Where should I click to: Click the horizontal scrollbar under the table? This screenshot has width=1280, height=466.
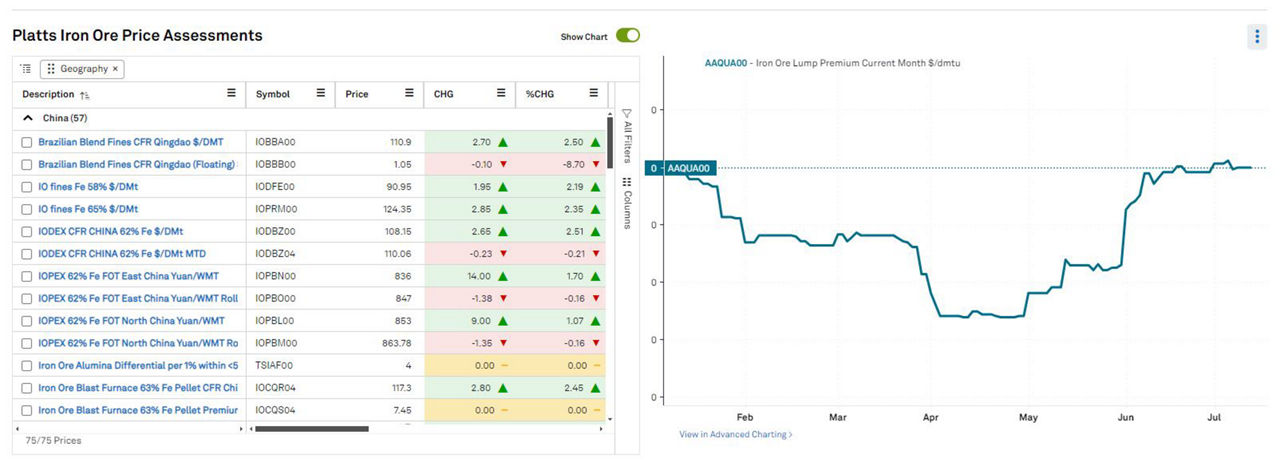[x=310, y=429]
